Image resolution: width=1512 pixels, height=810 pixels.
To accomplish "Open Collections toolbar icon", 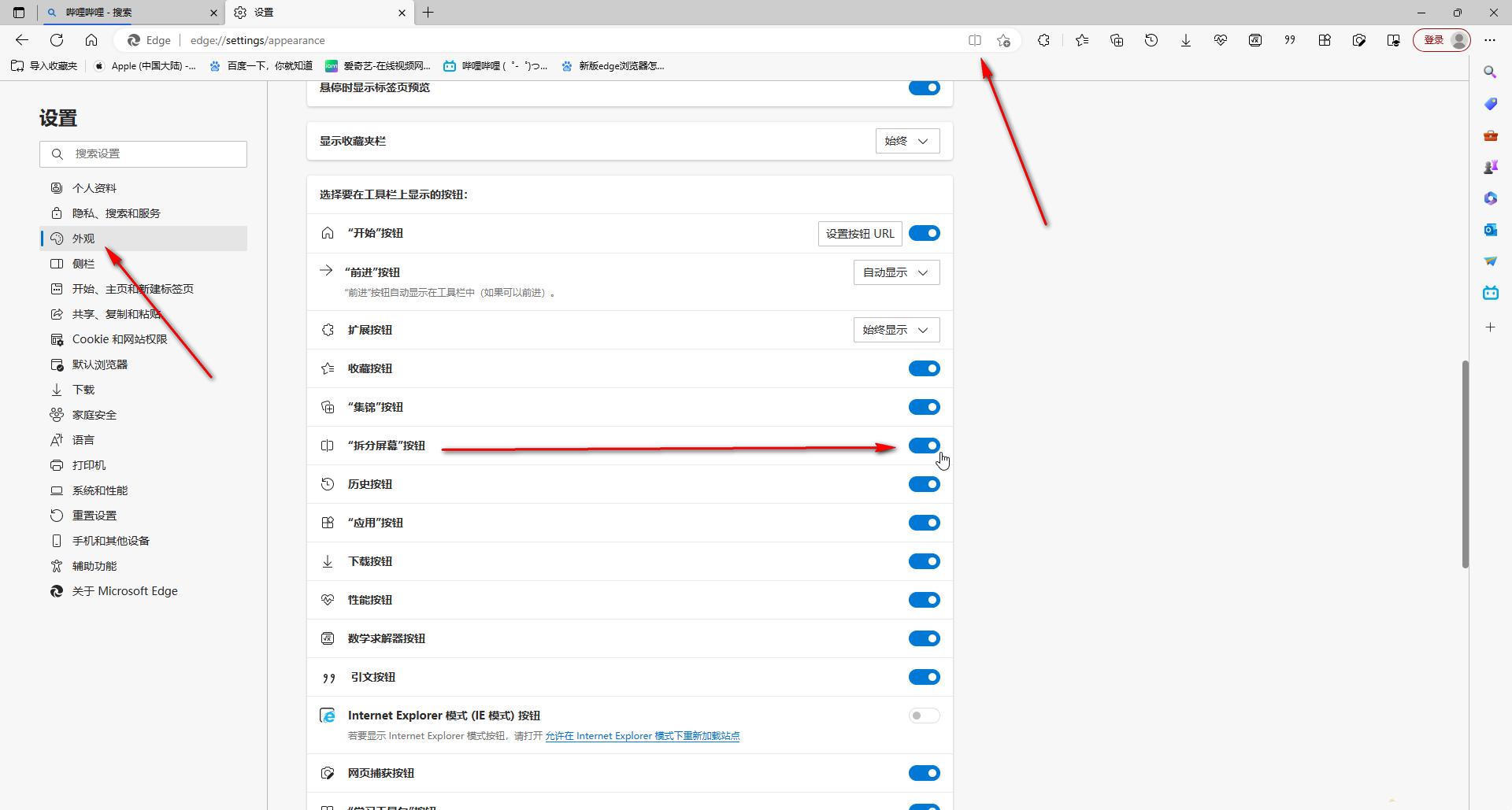I will pos(1117,40).
